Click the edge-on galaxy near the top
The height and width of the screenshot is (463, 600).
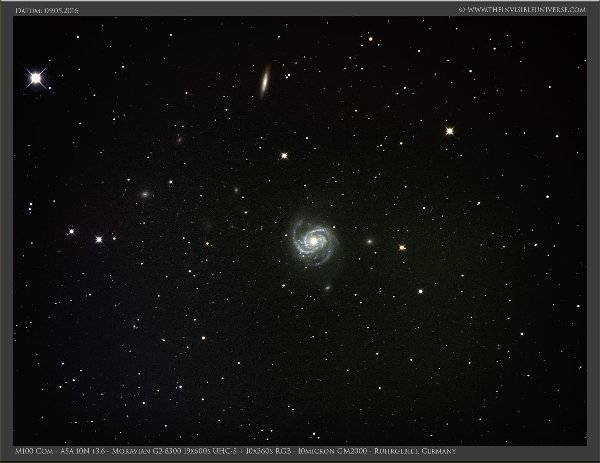click(x=266, y=78)
